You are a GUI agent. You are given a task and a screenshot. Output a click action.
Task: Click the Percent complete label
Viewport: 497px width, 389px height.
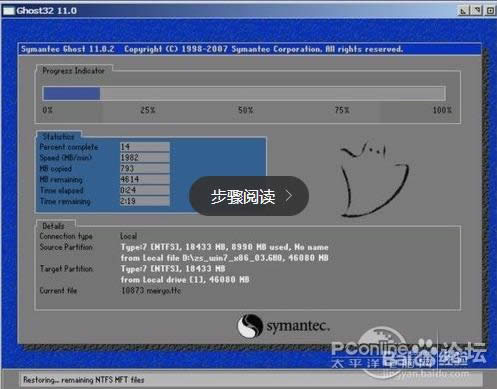[69, 147]
